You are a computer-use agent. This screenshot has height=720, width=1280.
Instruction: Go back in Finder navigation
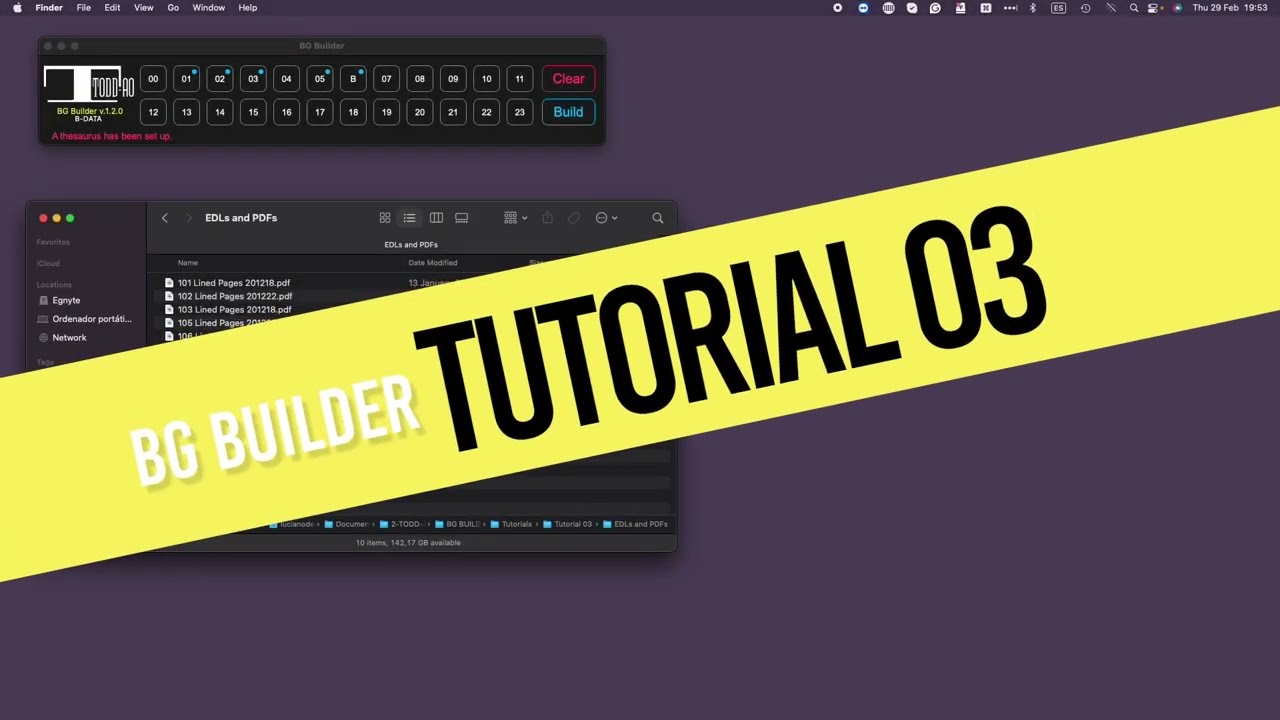point(165,218)
